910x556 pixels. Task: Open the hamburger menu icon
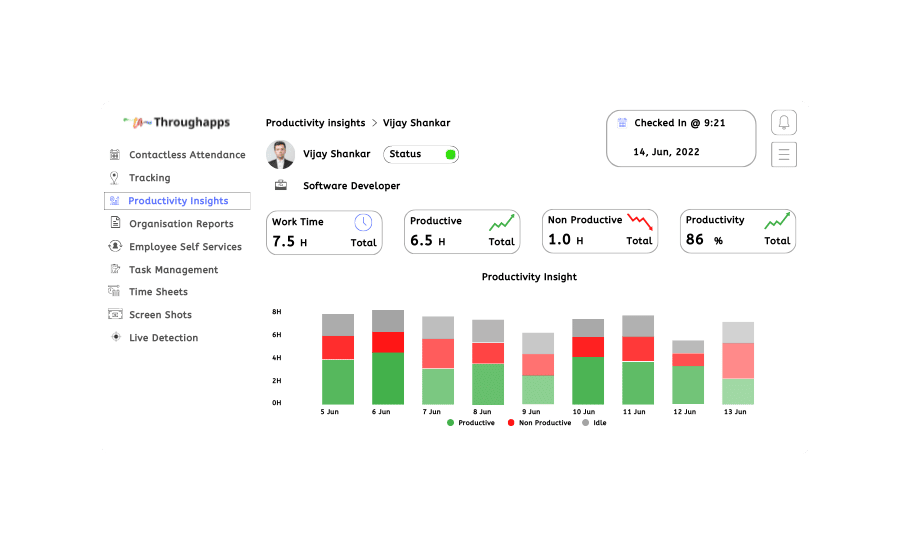coord(783,154)
